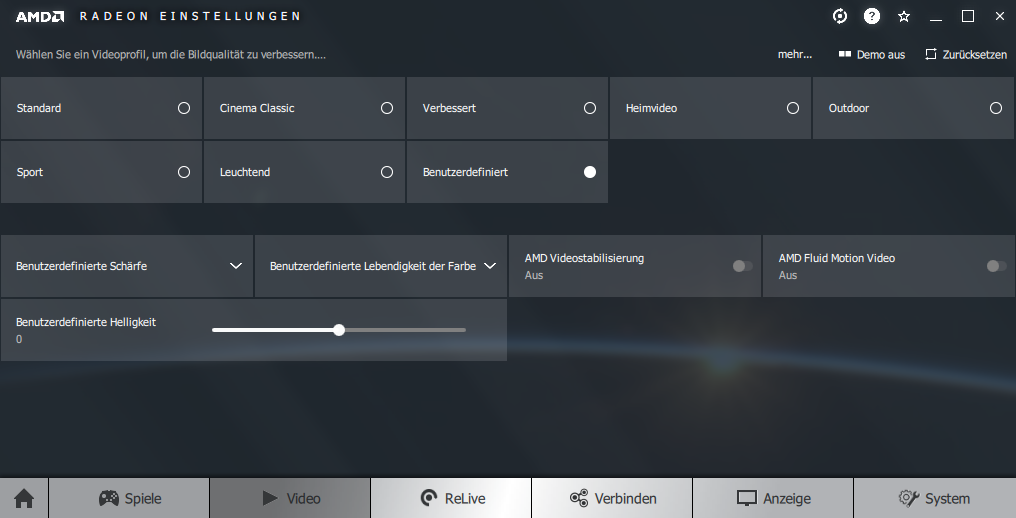Click the Zurücksetzen reset button
Viewport: 1016px width, 518px height.
click(x=966, y=54)
